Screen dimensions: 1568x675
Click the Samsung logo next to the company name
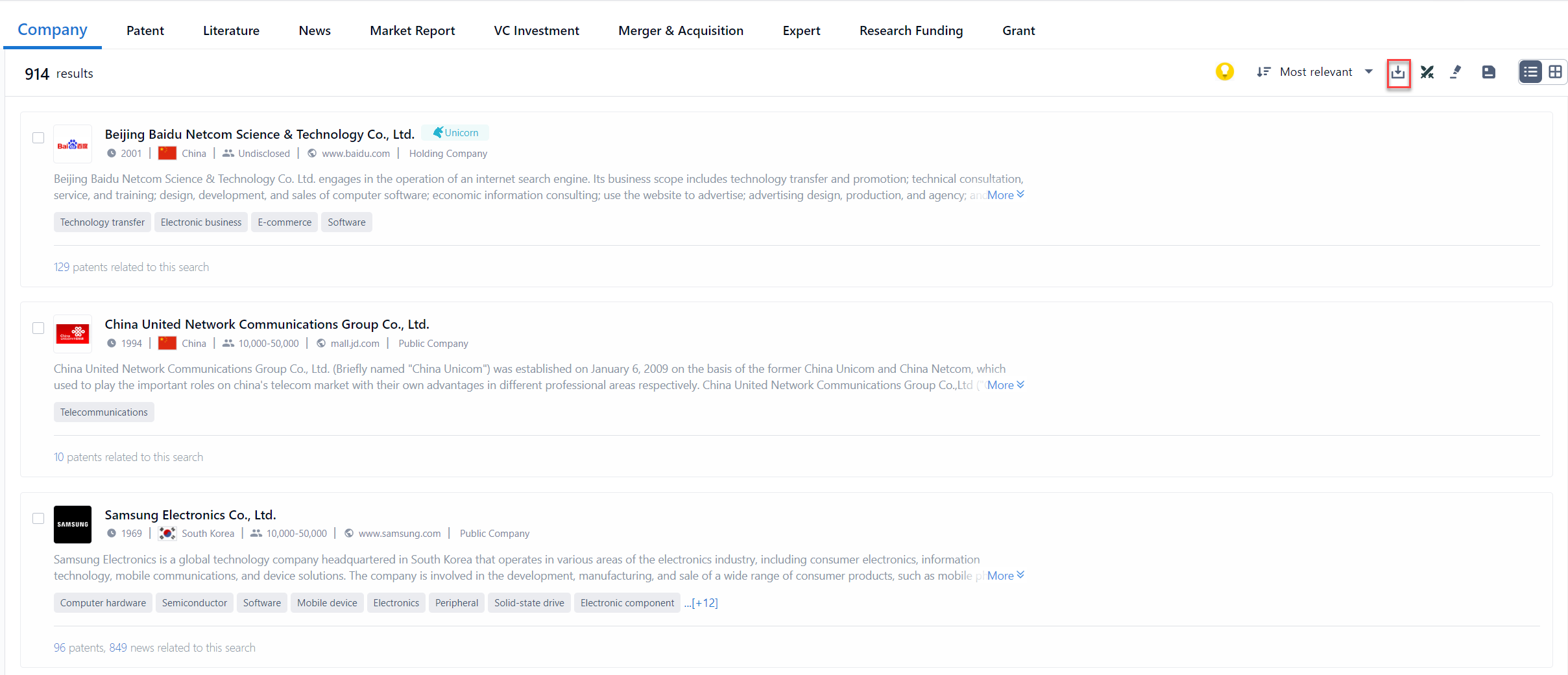(x=72, y=524)
